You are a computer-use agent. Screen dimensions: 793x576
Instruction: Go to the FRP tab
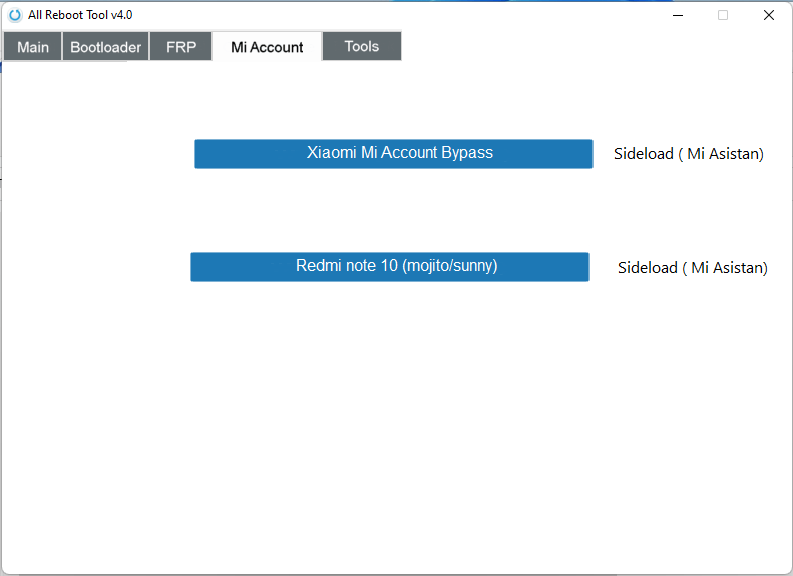coord(181,47)
